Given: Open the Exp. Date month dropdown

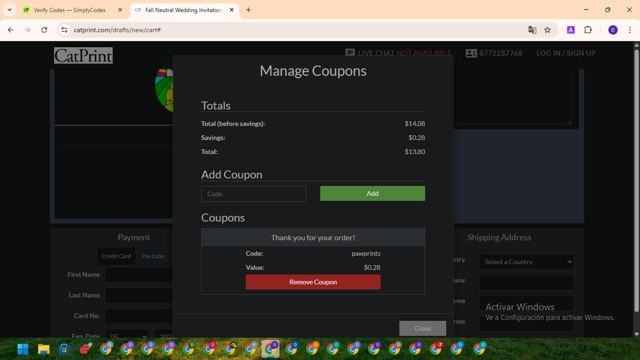Looking at the screenshot, I should click(127, 336).
